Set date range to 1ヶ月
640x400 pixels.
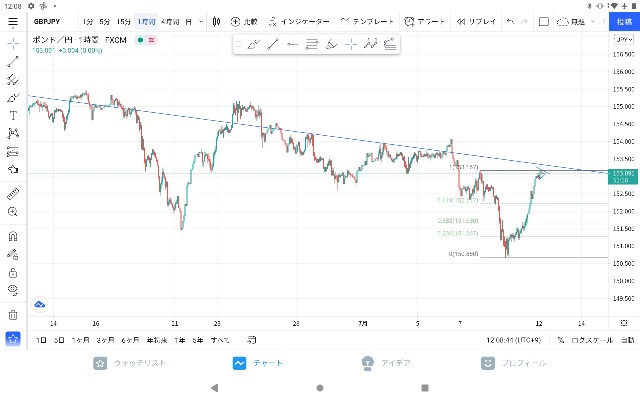tap(80, 340)
